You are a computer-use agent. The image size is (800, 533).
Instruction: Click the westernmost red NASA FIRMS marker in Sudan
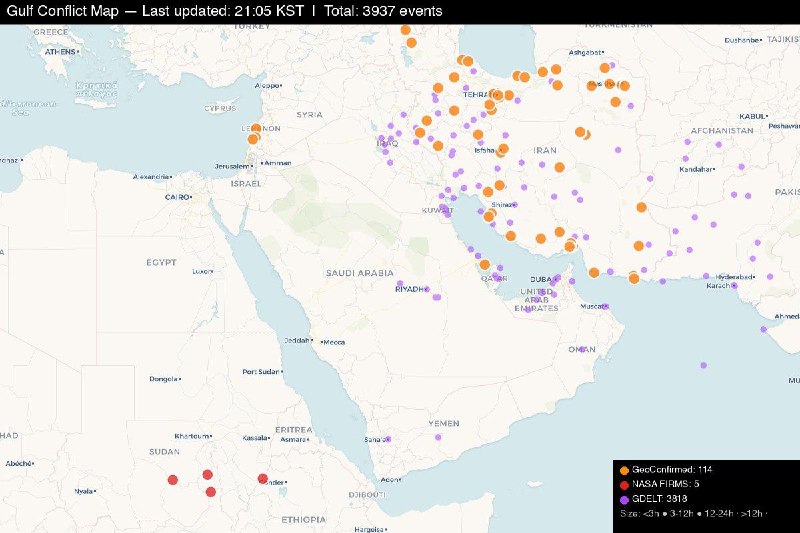click(x=172, y=480)
